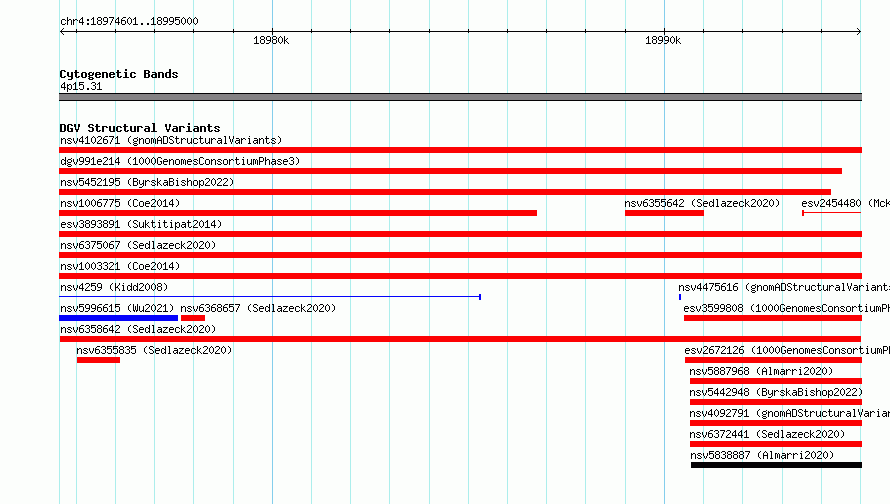Open variant nsv4092791 (gnomADStructuralVariants)

pyautogui.click(x=790, y=413)
